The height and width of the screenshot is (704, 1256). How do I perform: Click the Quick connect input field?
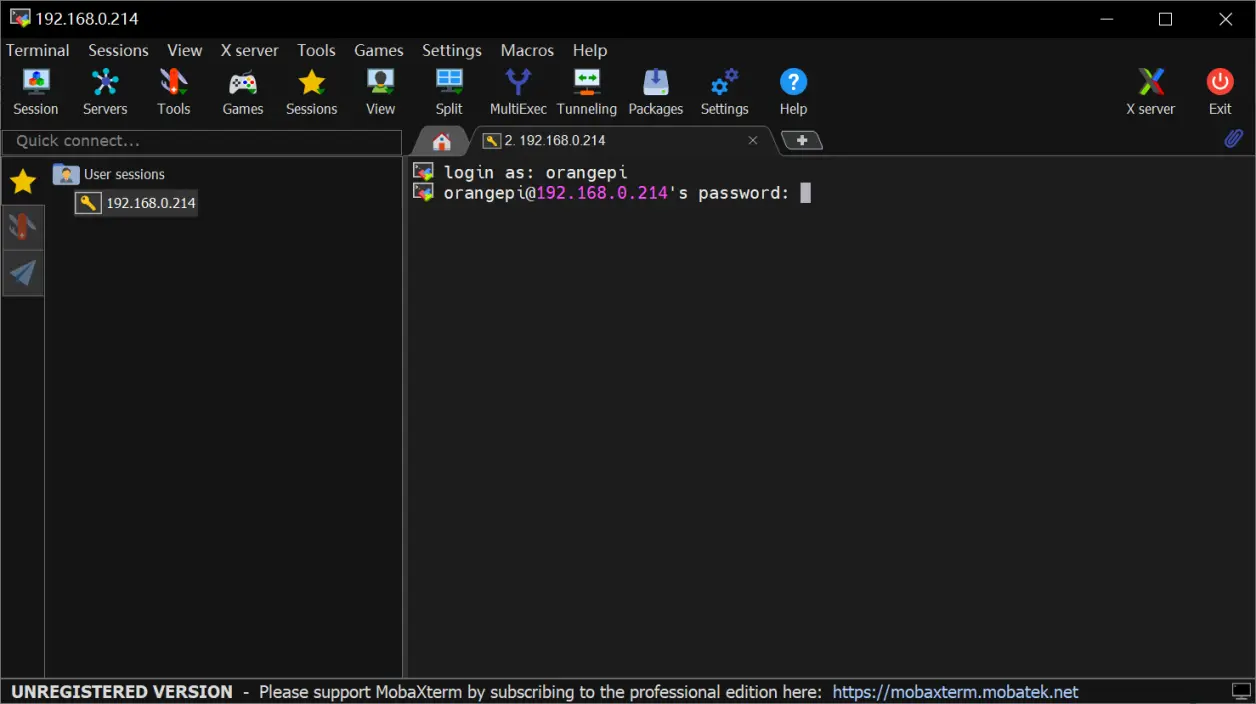(x=202, y=141)
